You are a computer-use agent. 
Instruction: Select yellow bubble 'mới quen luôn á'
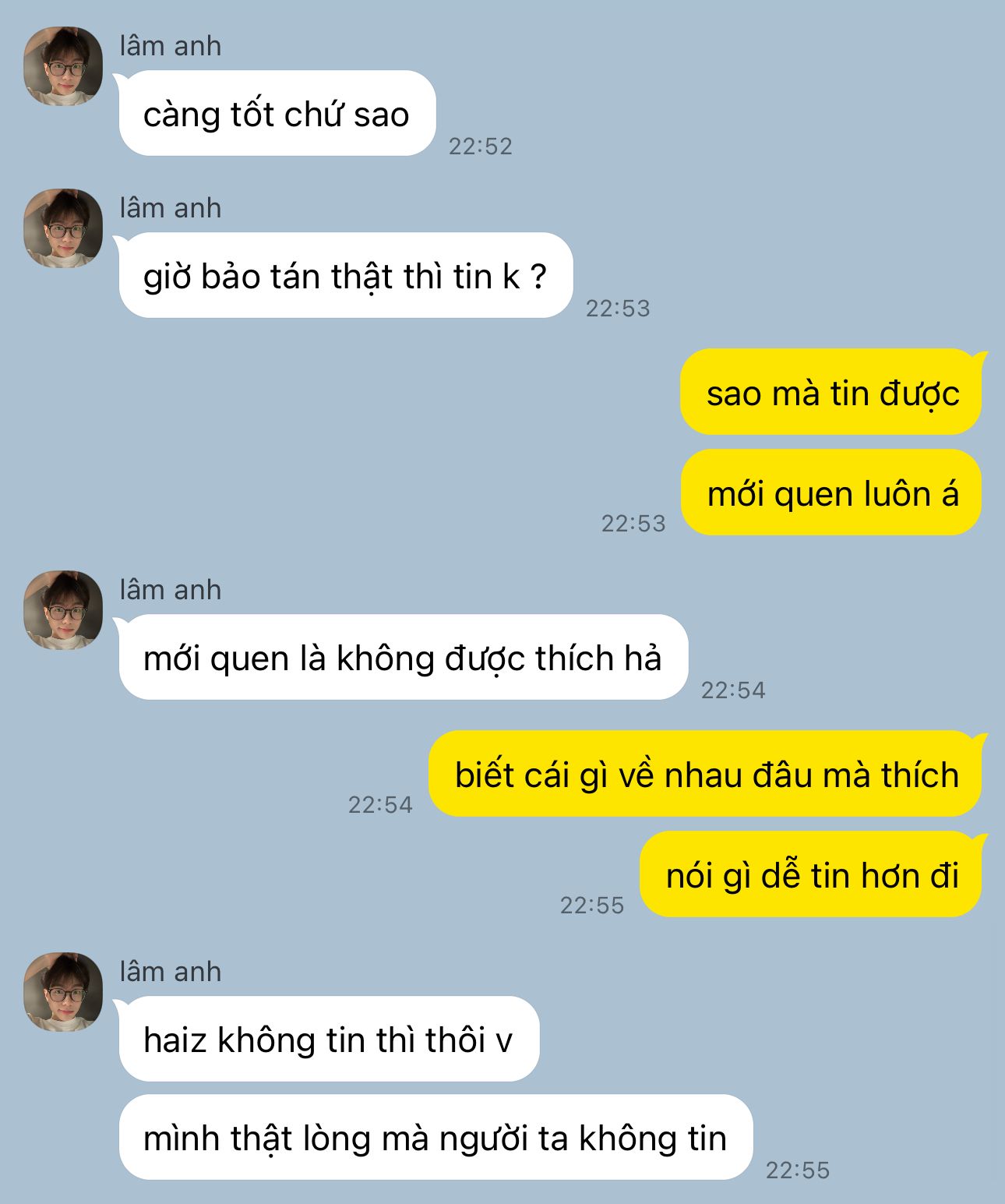[832, 493]
